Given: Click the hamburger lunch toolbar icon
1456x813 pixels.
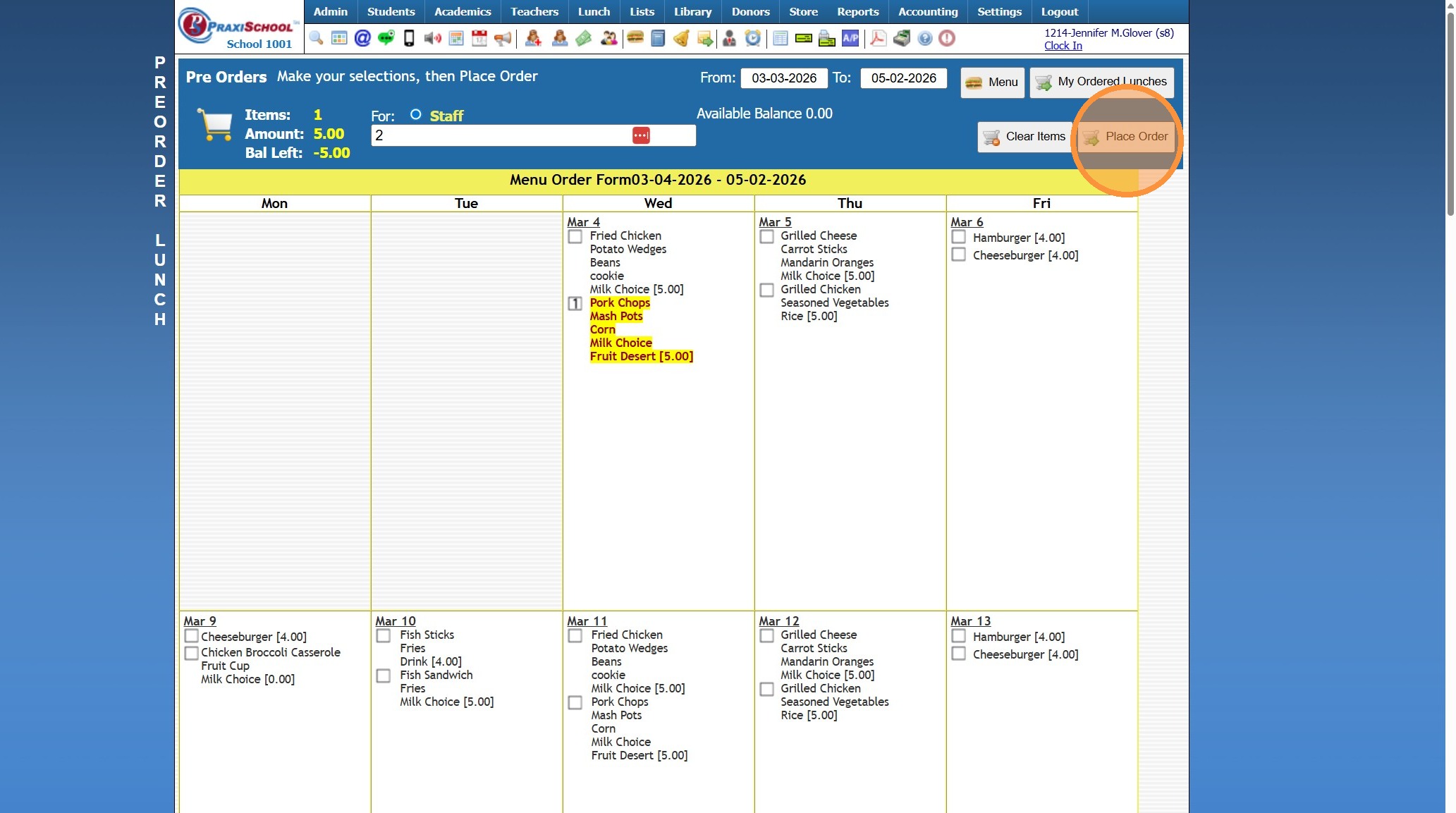Looking at the screenshot, I should [635, 38].
